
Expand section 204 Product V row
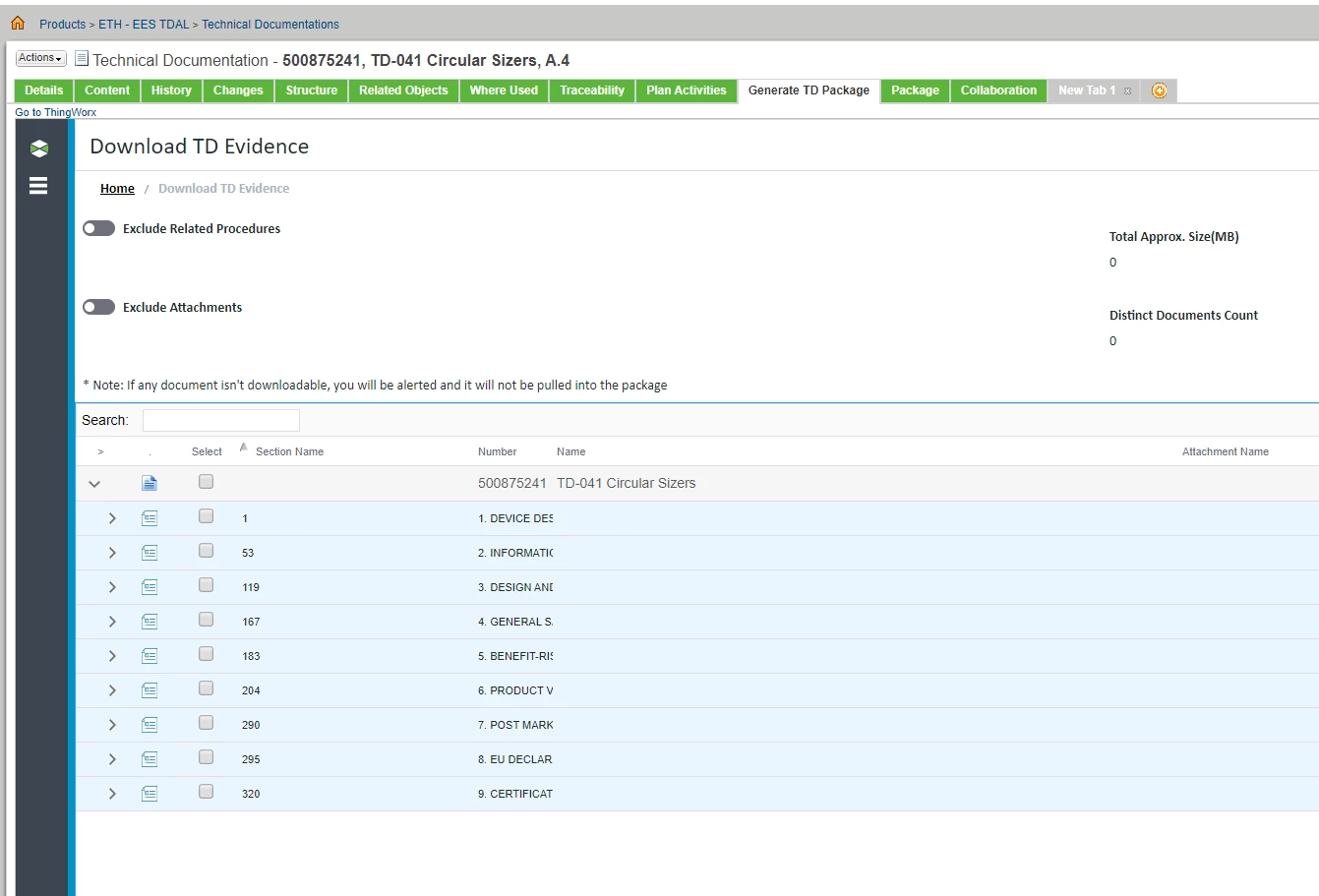(x=112, y=690)
